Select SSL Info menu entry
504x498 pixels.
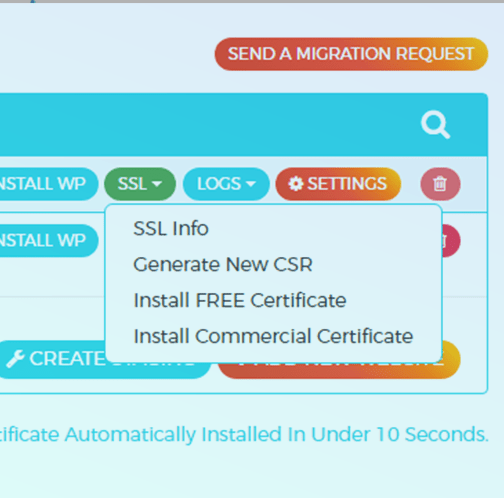coord(171,229)
